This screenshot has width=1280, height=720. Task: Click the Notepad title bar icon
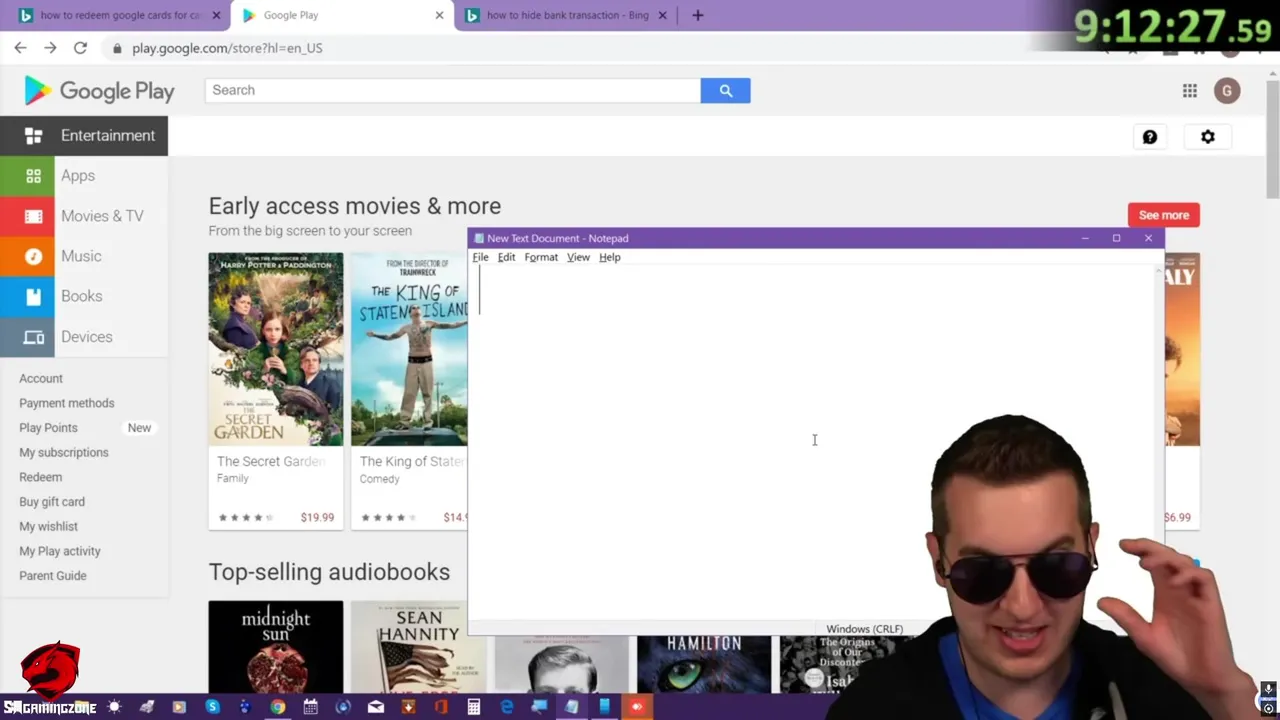pyautogui.click(x=479, y=238)
